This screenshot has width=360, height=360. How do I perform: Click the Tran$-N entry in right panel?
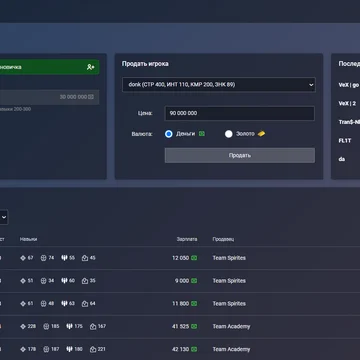tap(349, 122)
